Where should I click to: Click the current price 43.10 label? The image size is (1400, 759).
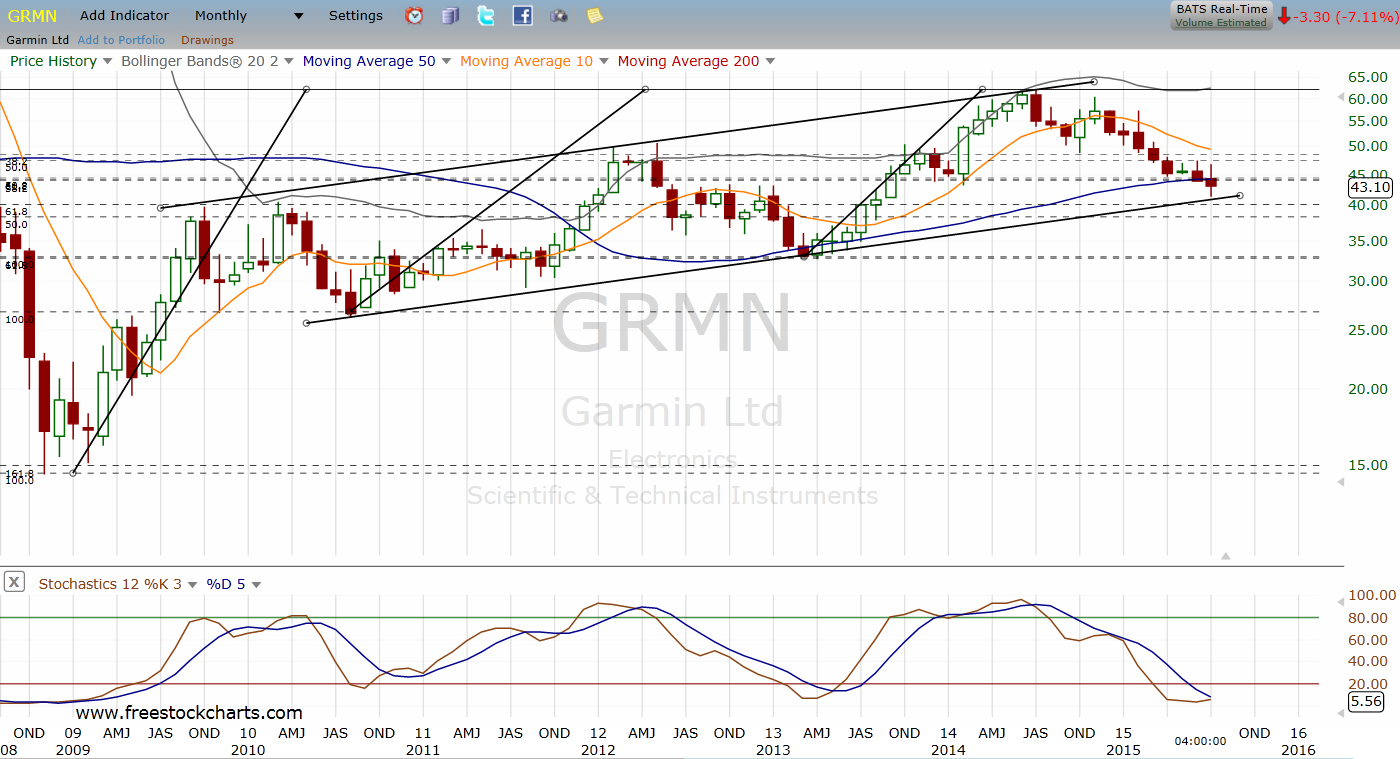tap(1370, 187)
